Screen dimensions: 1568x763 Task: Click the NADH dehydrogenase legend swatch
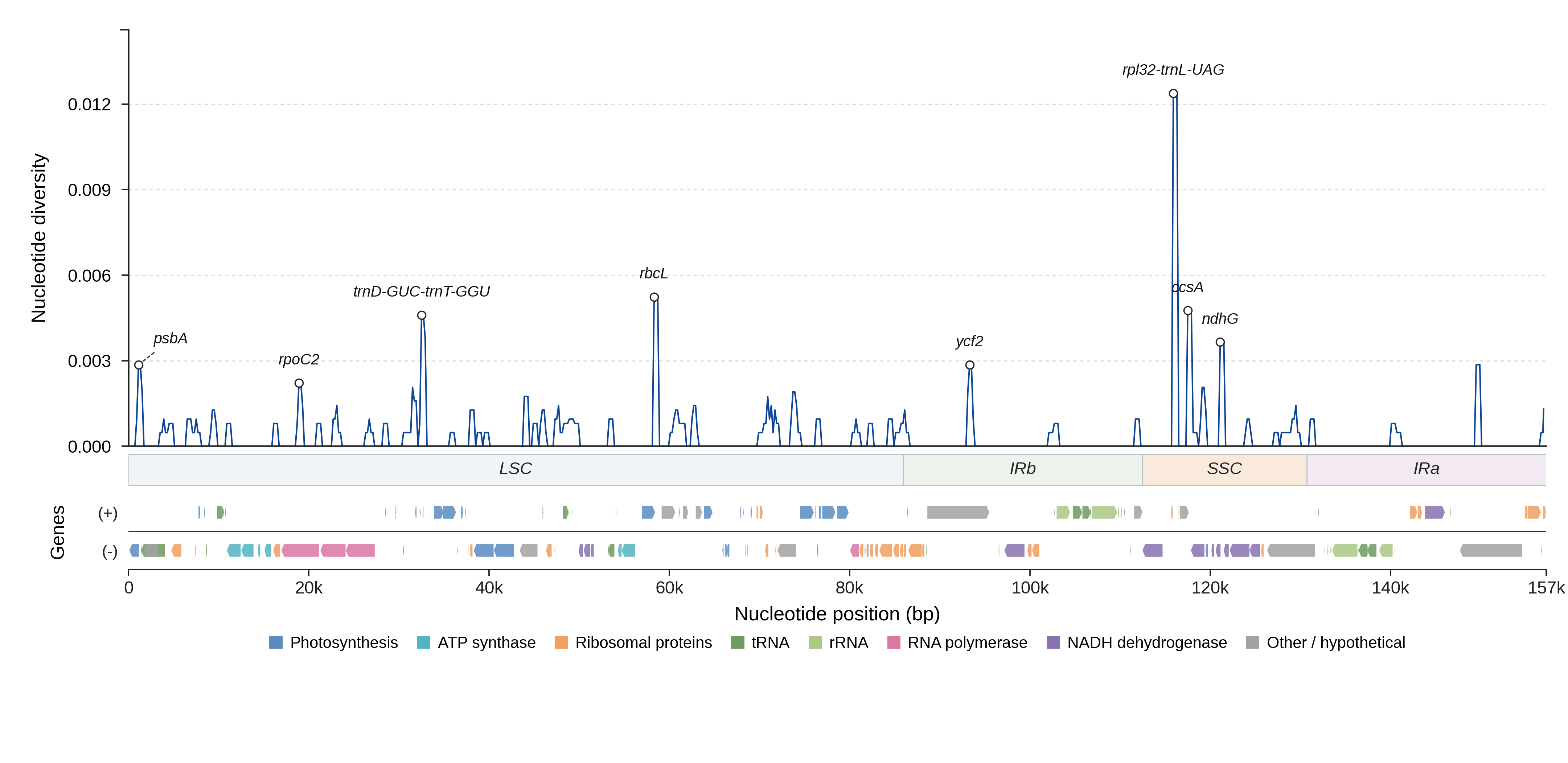1053,642
